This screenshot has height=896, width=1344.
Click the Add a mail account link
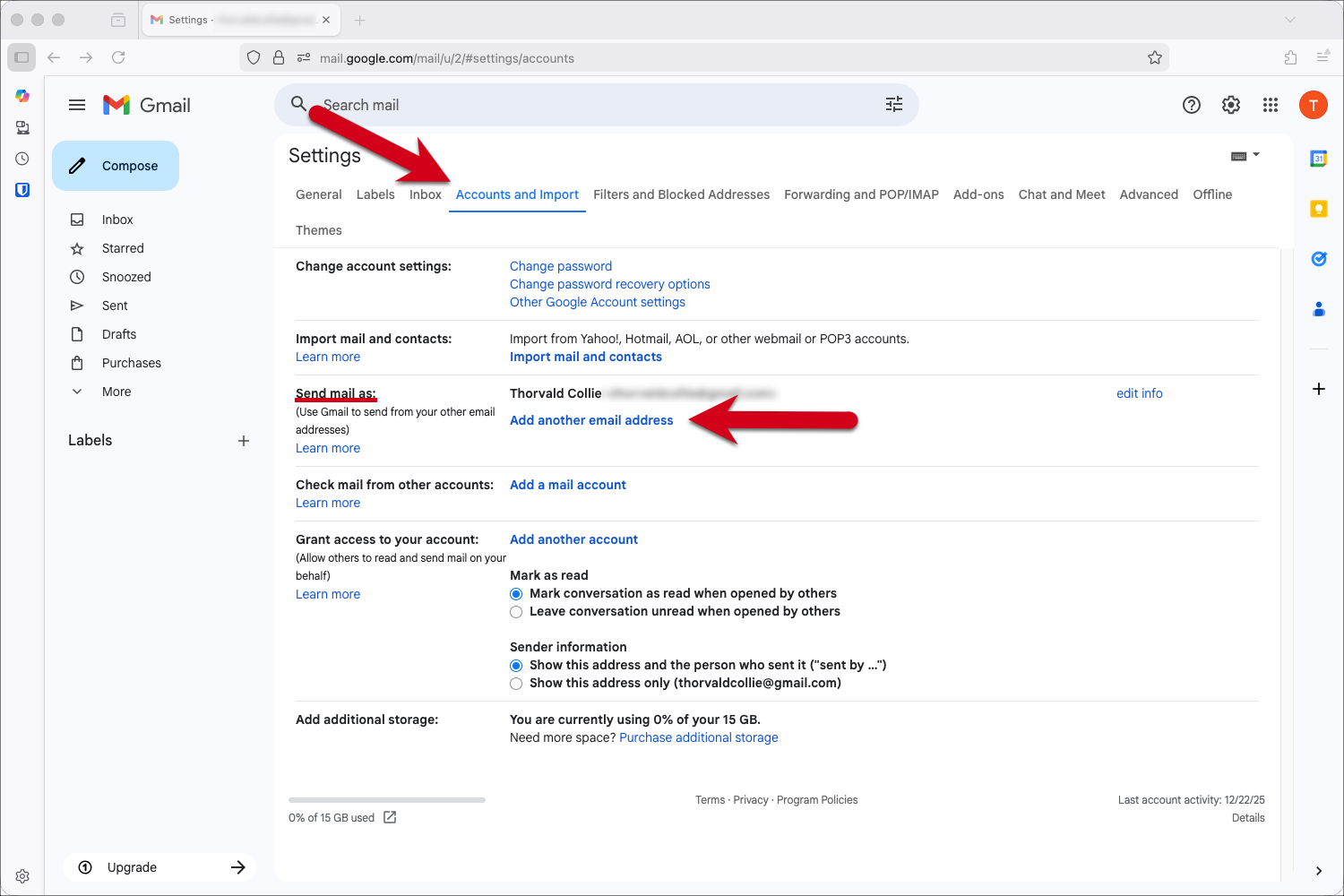click(567, 484)
